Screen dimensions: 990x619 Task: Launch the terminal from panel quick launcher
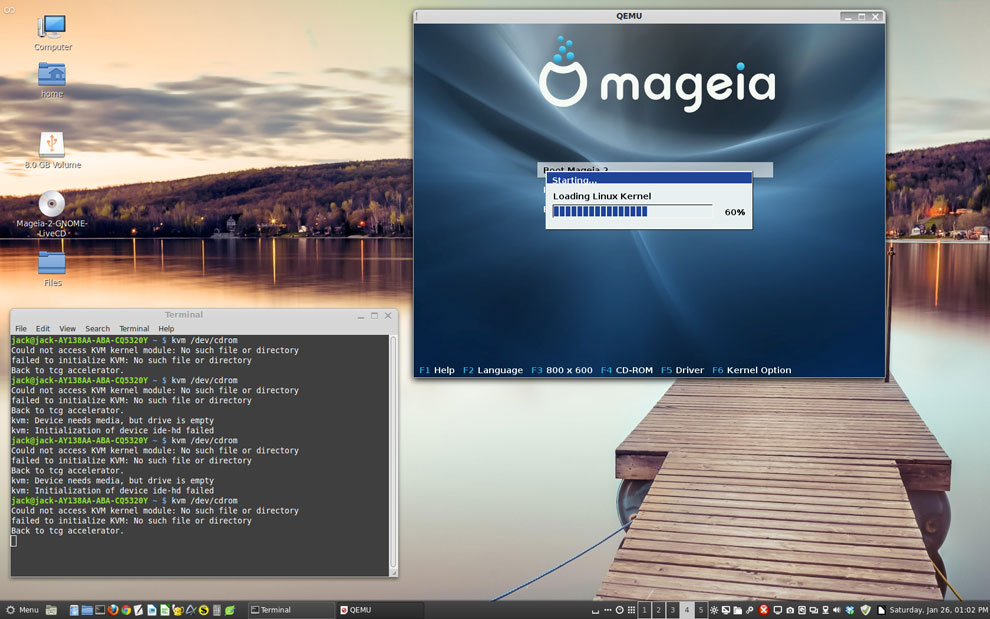[100, 610]
